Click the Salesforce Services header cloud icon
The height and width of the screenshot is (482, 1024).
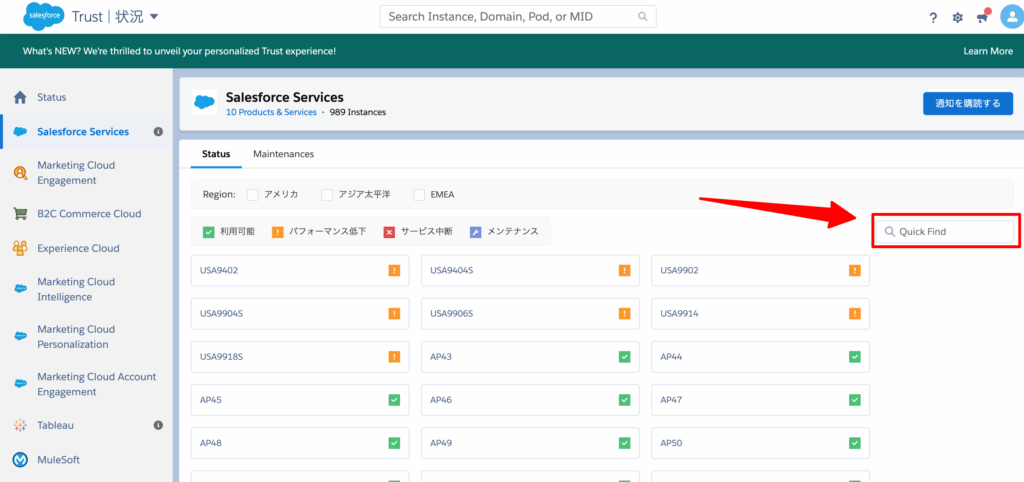[204, 103]
